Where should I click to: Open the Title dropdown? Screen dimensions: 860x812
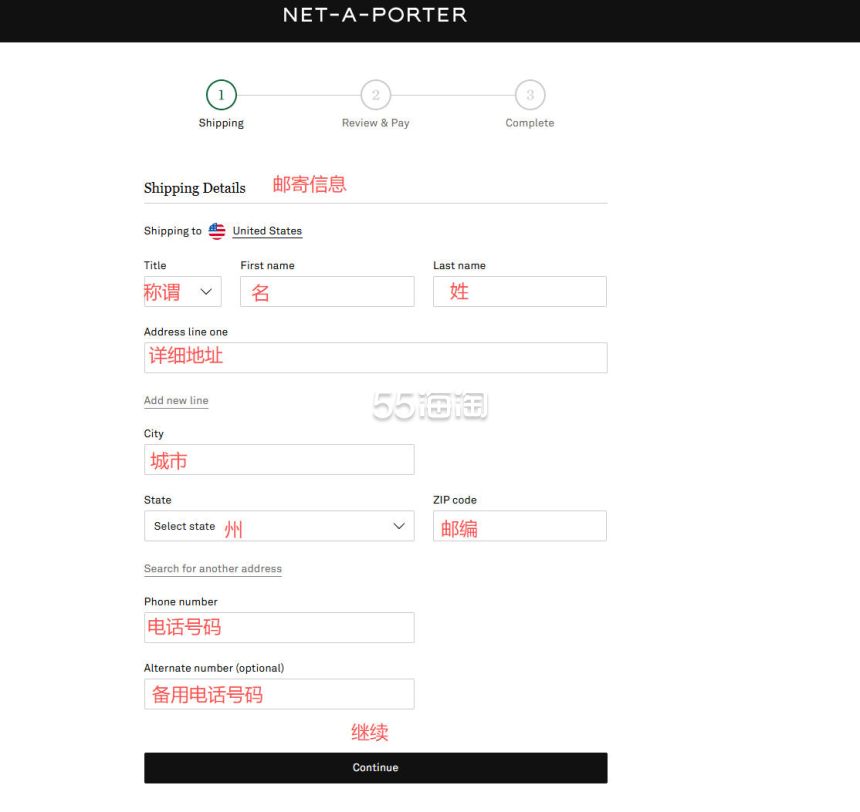tap(182, 292)
